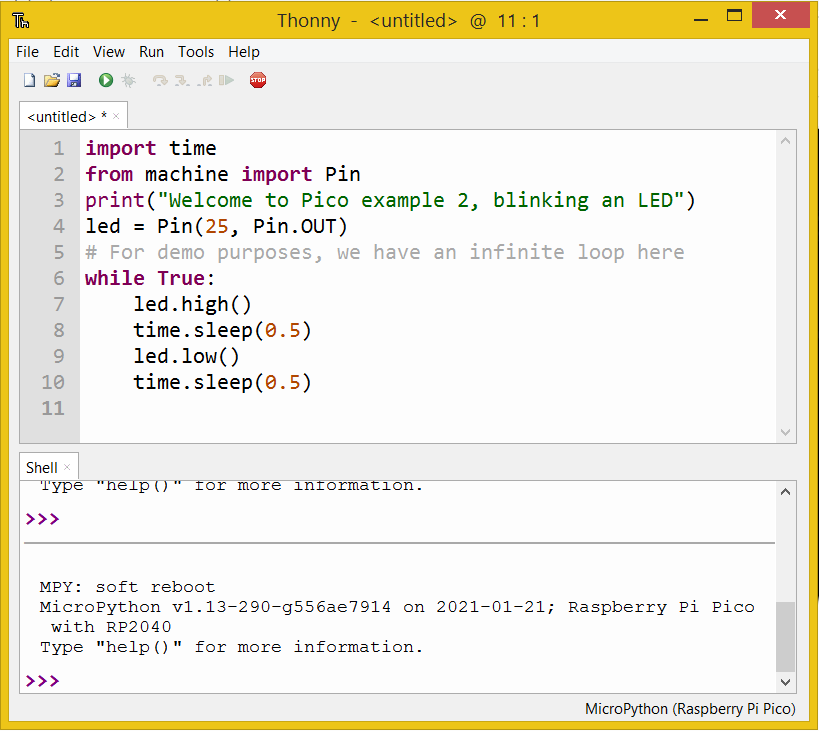This screenshot has height=731, width=819.
Task: Select the Shell tab
Action: [x=42, y=467]
